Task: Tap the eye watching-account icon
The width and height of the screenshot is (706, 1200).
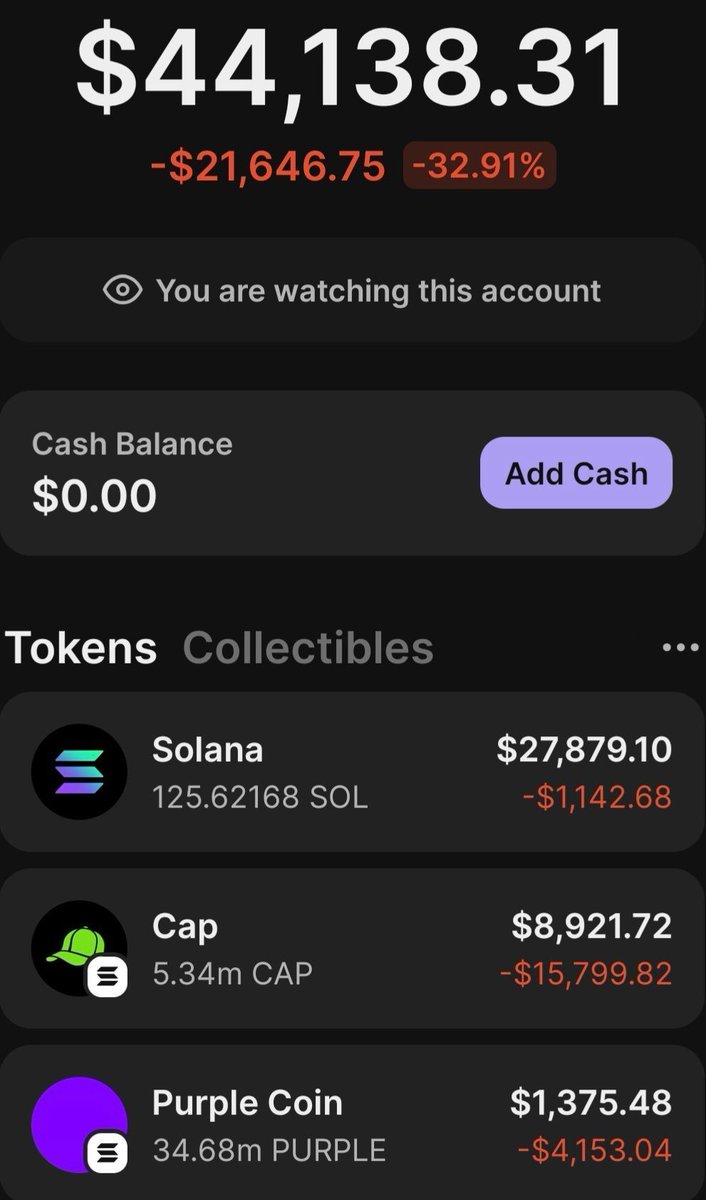Action: (x=123, y=291)
